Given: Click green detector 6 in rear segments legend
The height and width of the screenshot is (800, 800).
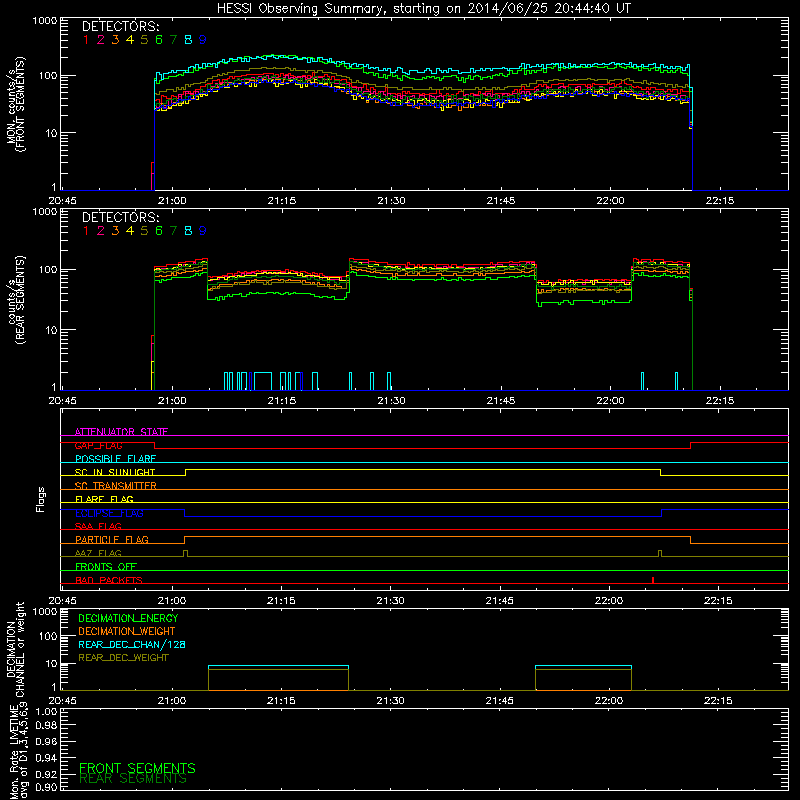Looking at the screenshot, I should [x=159, y=231].
